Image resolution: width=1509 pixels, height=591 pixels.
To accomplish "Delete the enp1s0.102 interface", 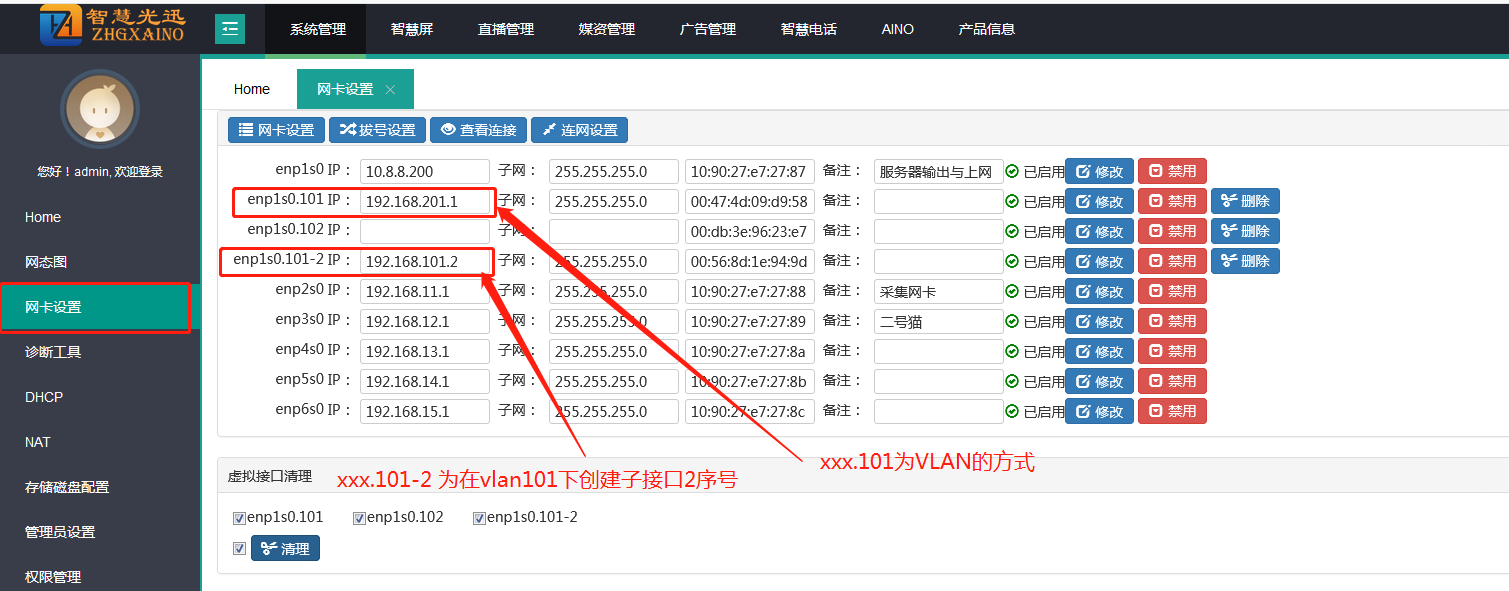I will pos(1244,232).
